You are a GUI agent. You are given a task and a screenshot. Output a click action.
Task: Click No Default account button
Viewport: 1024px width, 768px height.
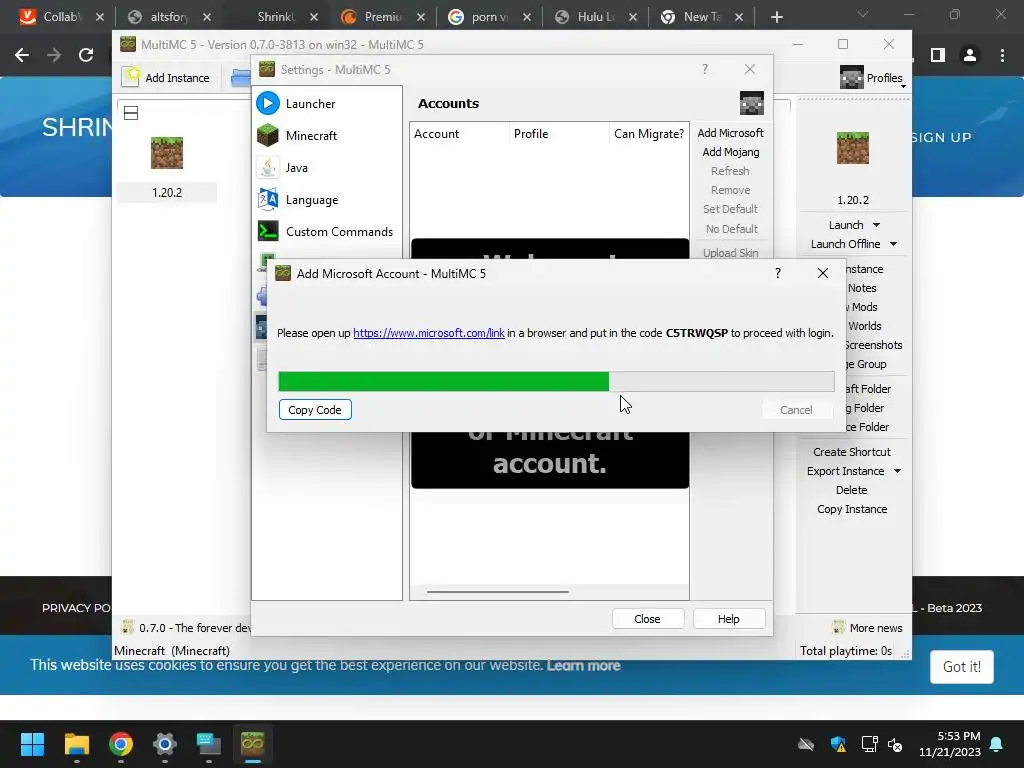[x=731, y=229]
